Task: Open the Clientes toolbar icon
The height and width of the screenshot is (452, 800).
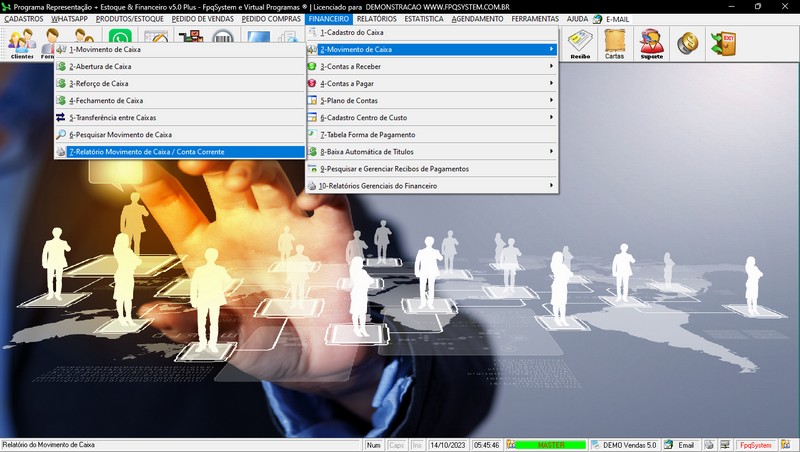Action: (x=22, y=44)
